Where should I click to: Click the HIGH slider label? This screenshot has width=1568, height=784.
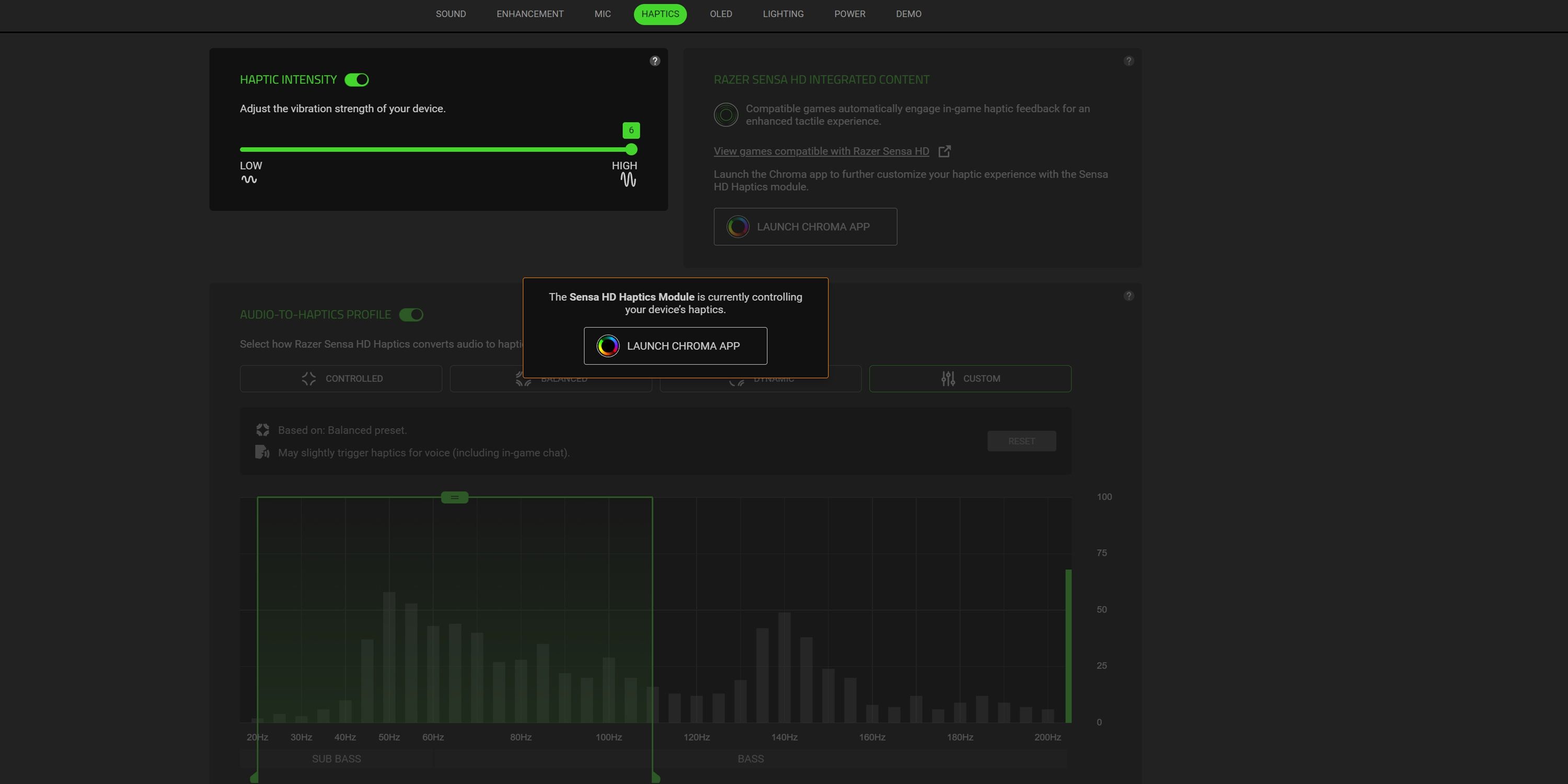[x=624, y=166]
